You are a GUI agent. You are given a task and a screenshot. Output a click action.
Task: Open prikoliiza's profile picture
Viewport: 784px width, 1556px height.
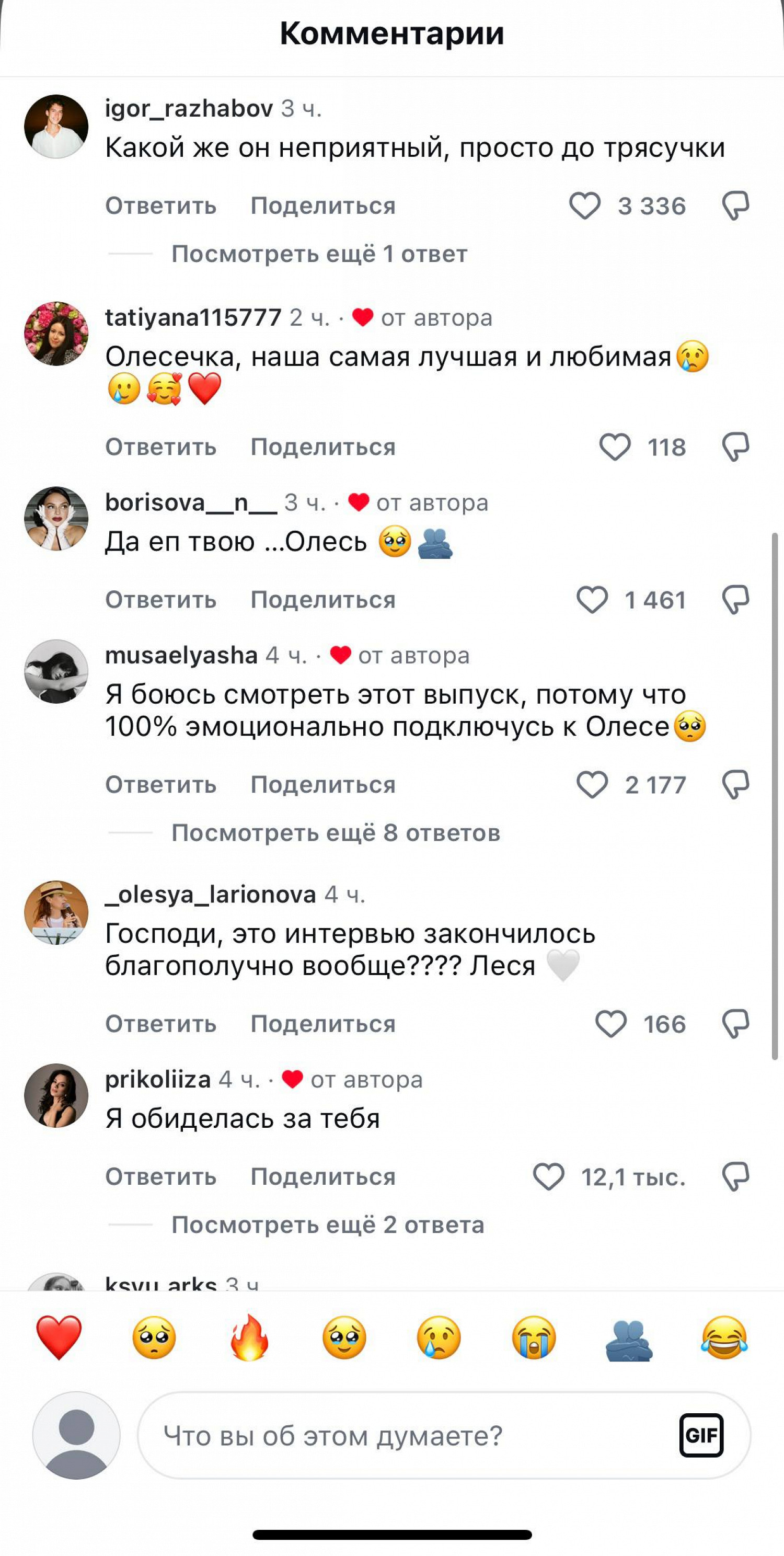coord(56,1096)
